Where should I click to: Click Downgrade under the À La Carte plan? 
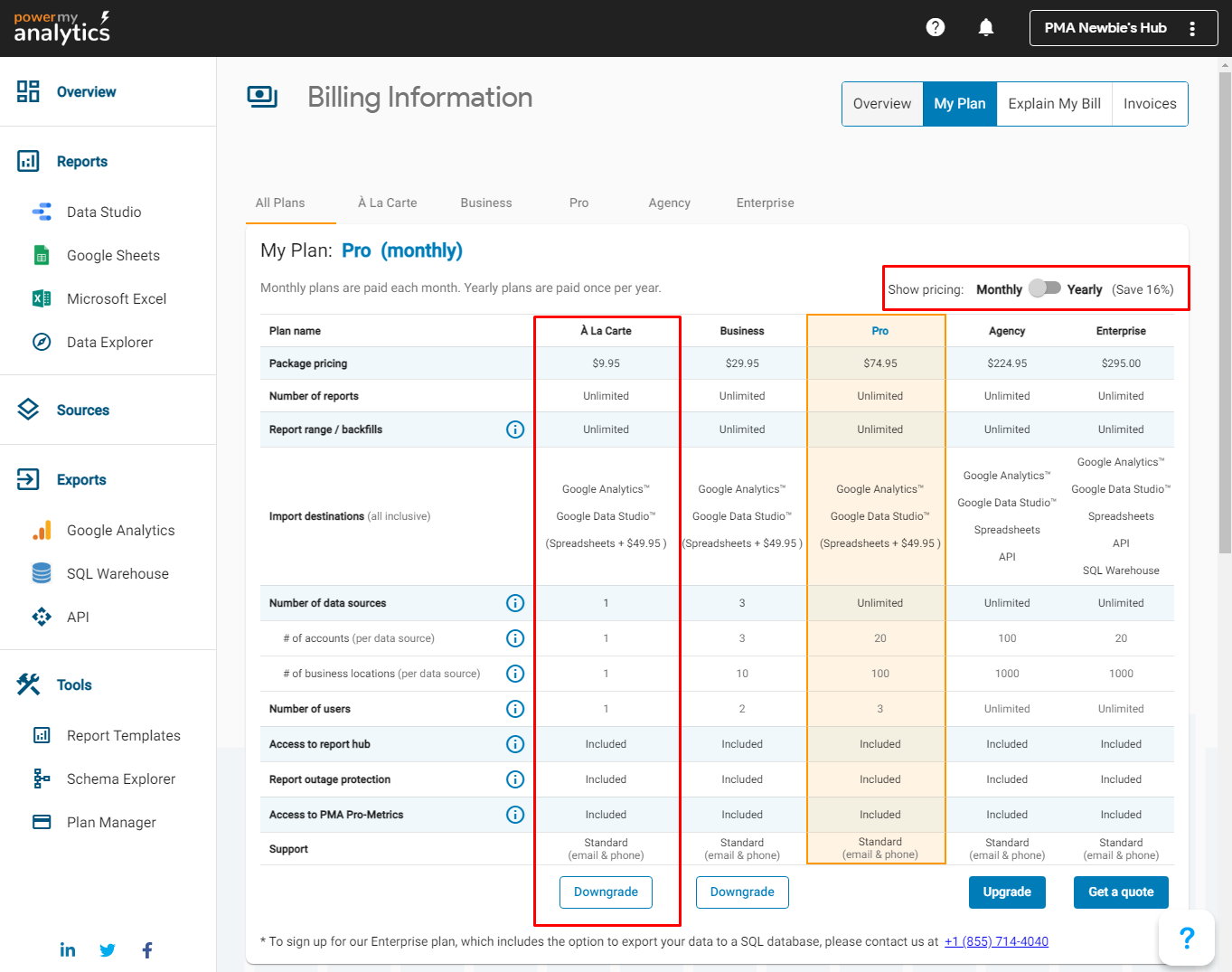(x=606, y=892)
